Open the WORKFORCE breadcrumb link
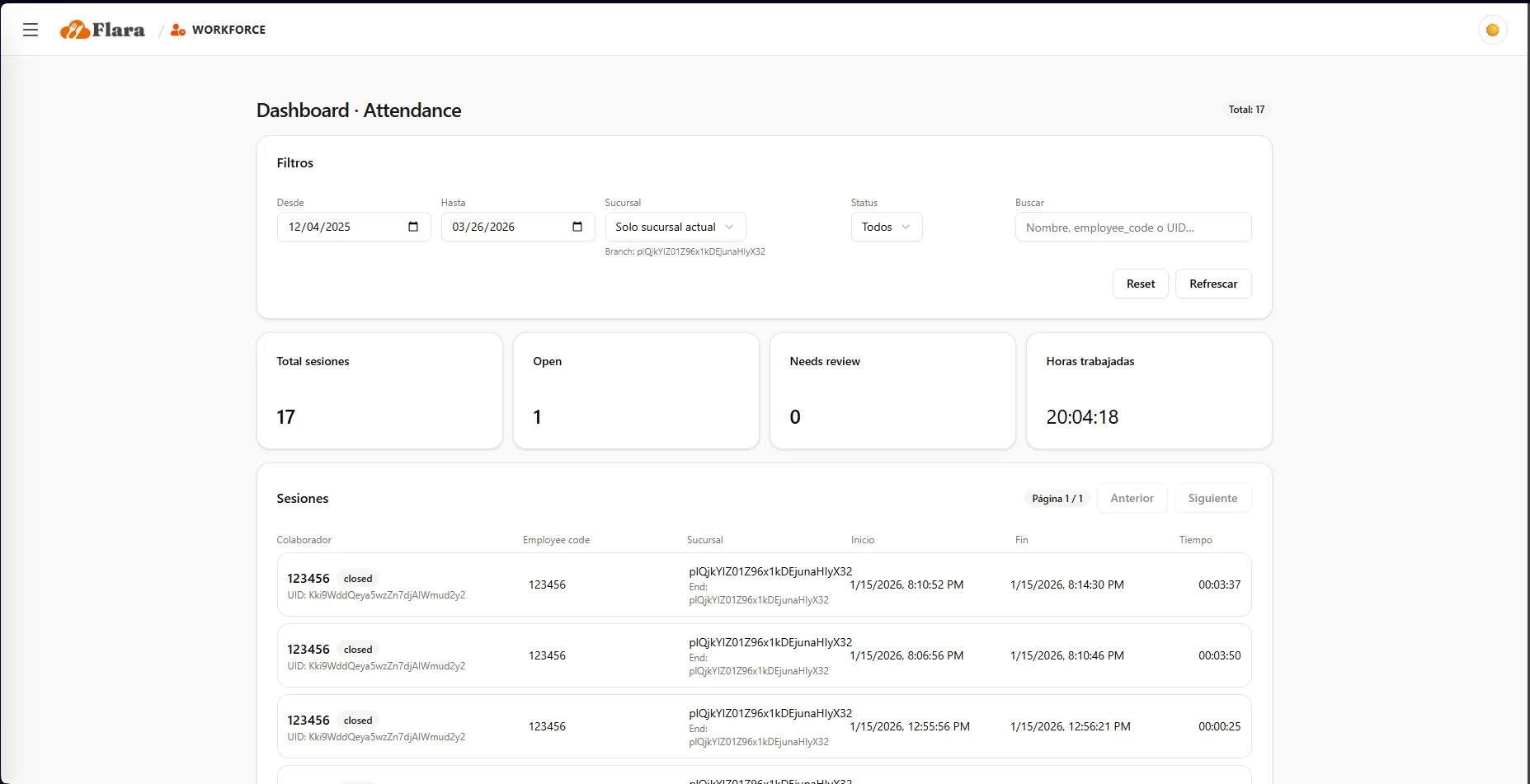1530x784 pixels. pyautogui.click(x=228, y=30)
